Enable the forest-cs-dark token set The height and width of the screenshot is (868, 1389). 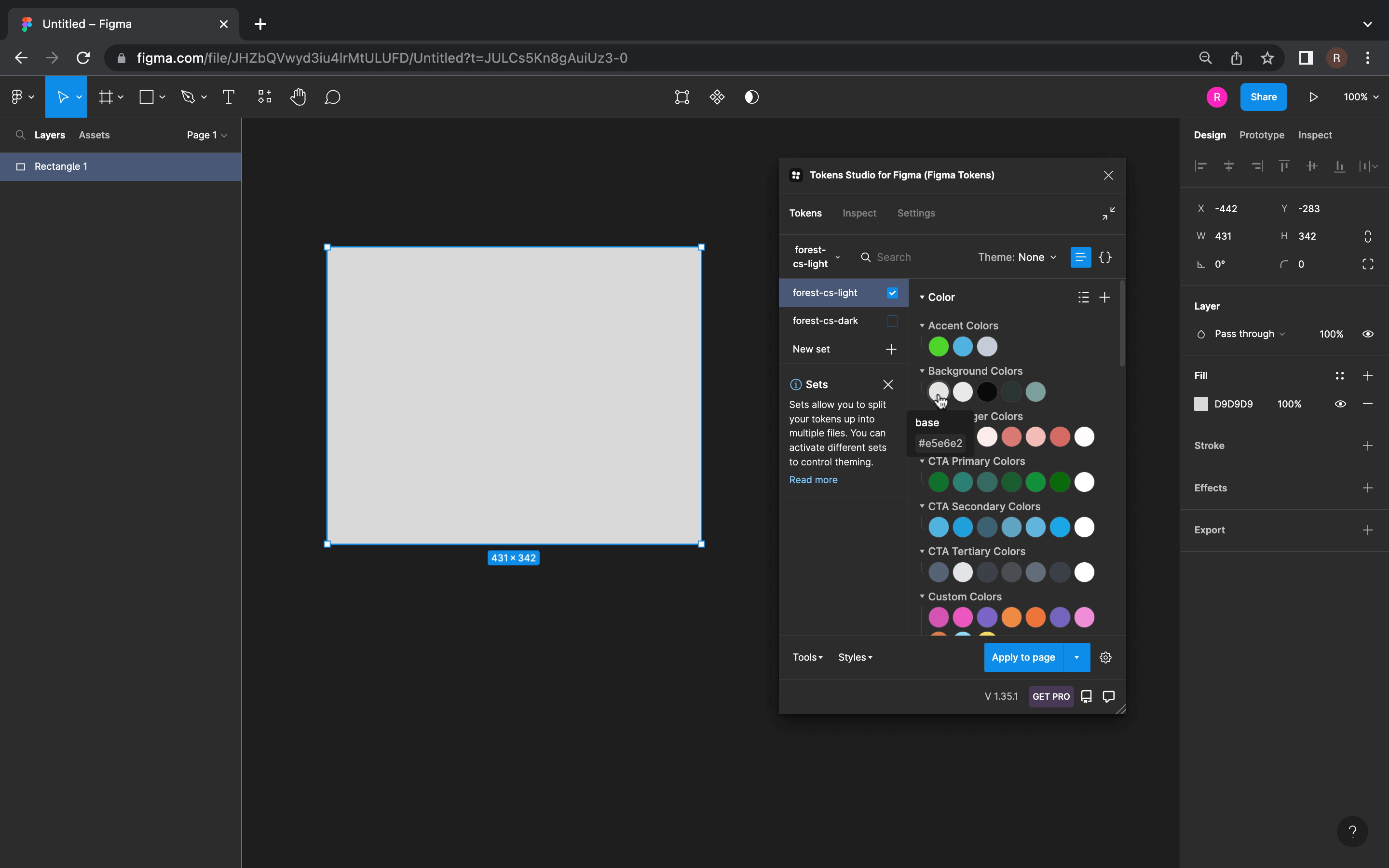point(892,321)
